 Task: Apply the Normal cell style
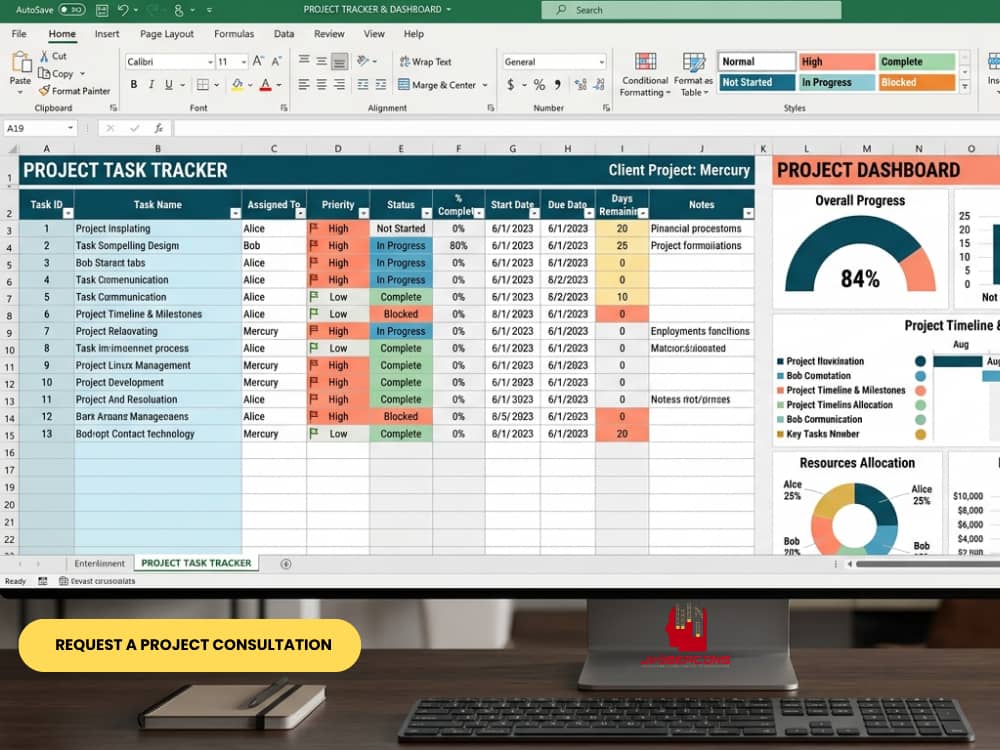(756, 61)
